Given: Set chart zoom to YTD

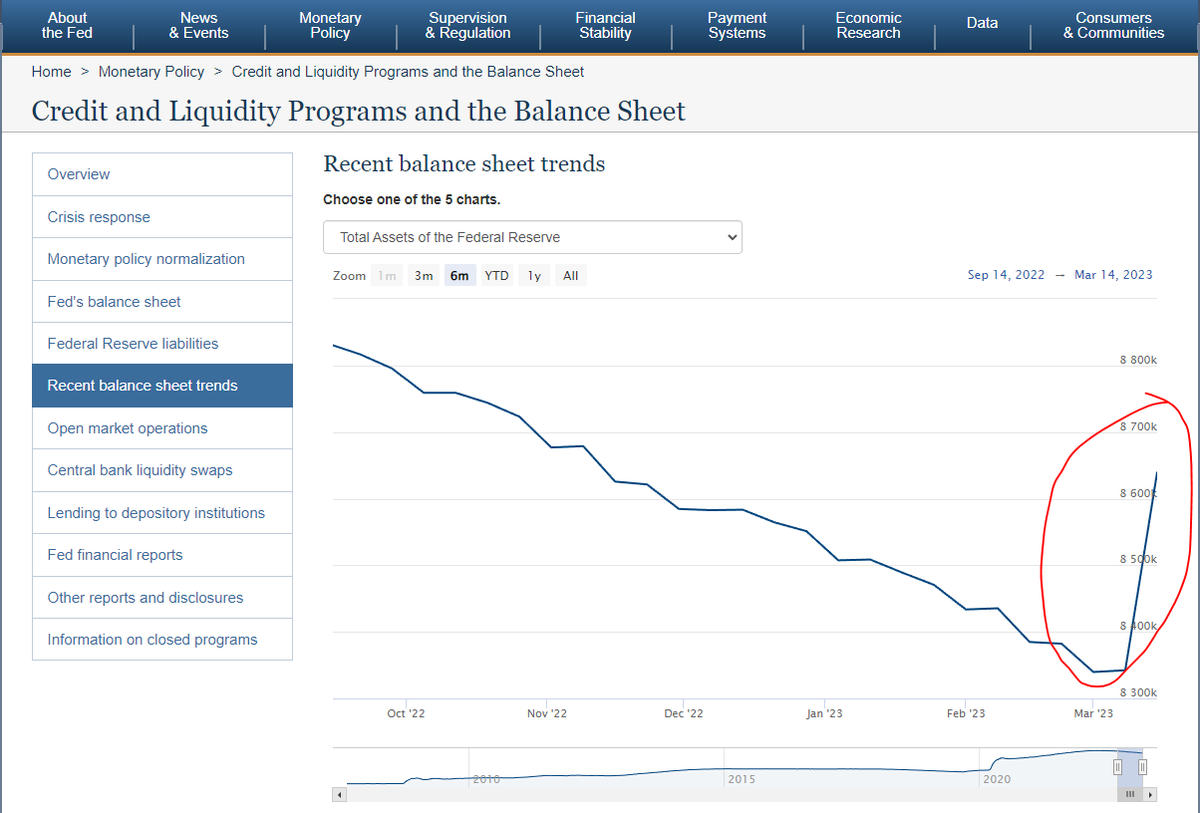Looking at the screenshot, I should pos(497,276).
